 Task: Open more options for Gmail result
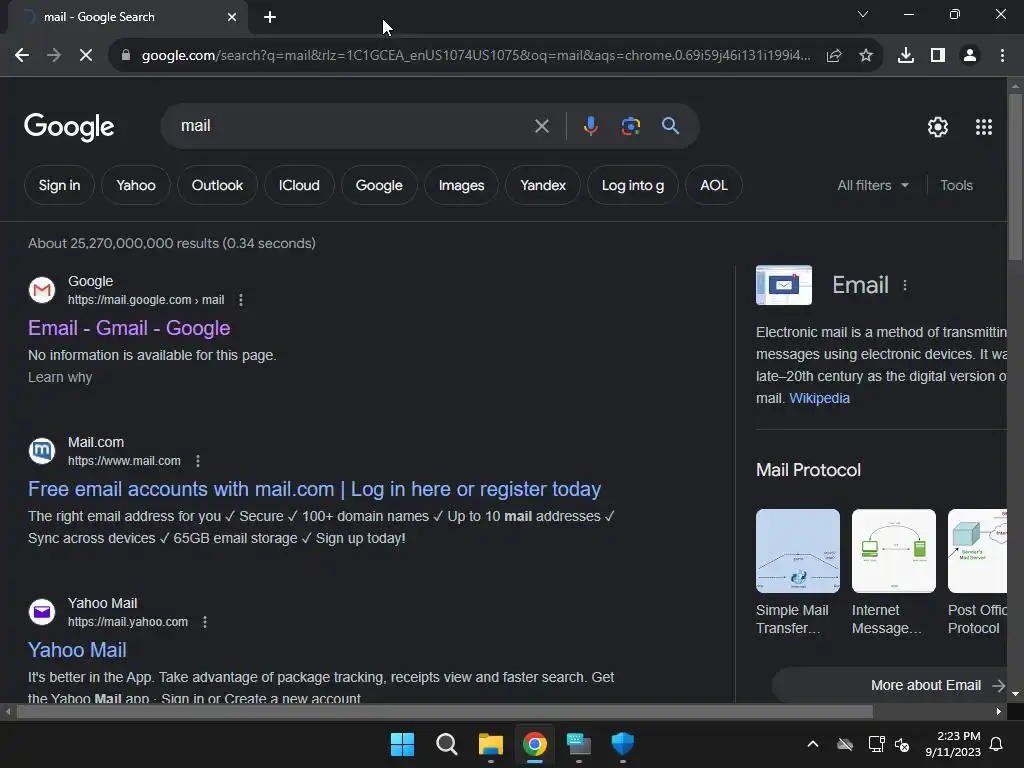(241, 300)
